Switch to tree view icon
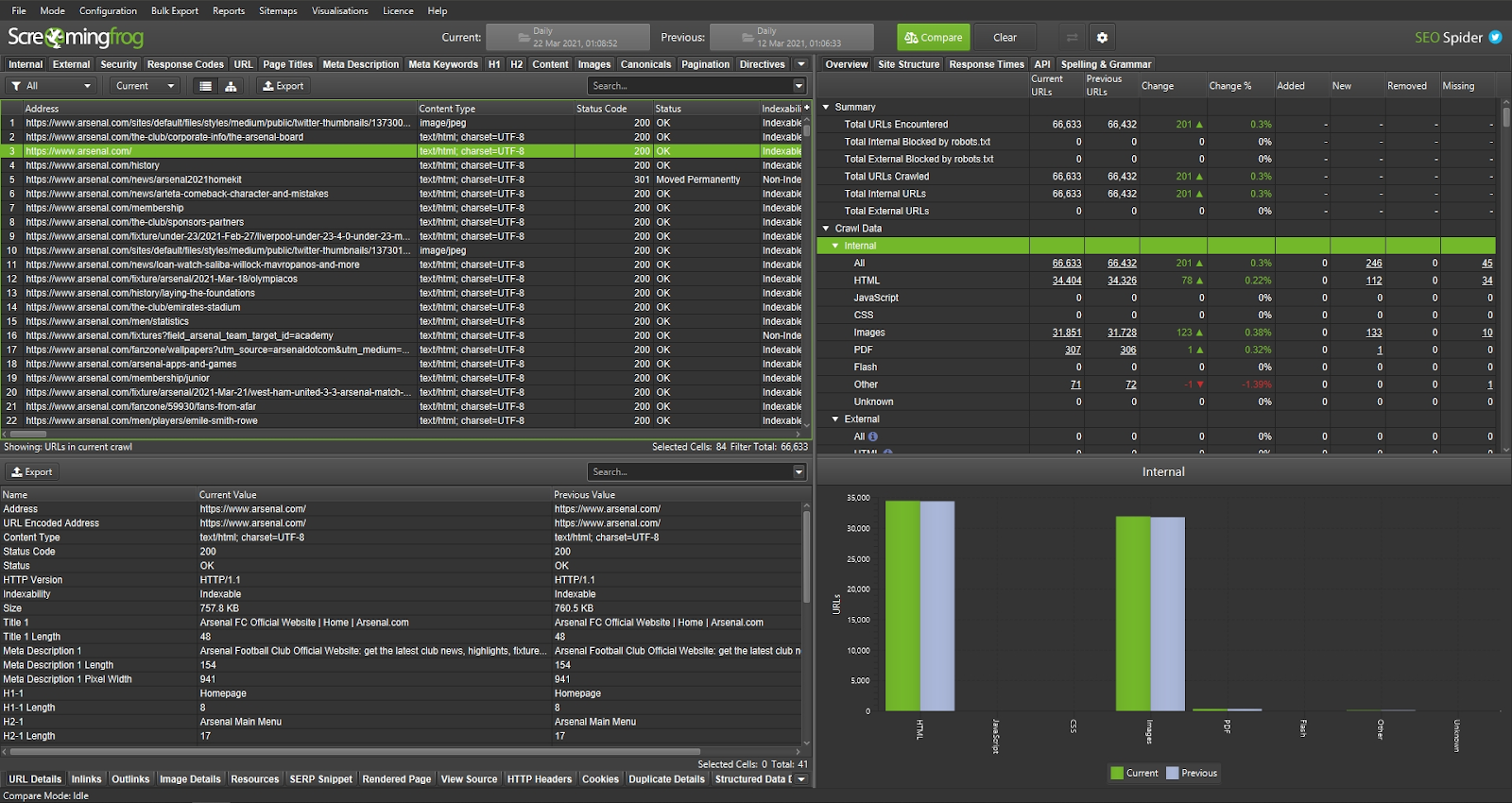 (231, 86)
